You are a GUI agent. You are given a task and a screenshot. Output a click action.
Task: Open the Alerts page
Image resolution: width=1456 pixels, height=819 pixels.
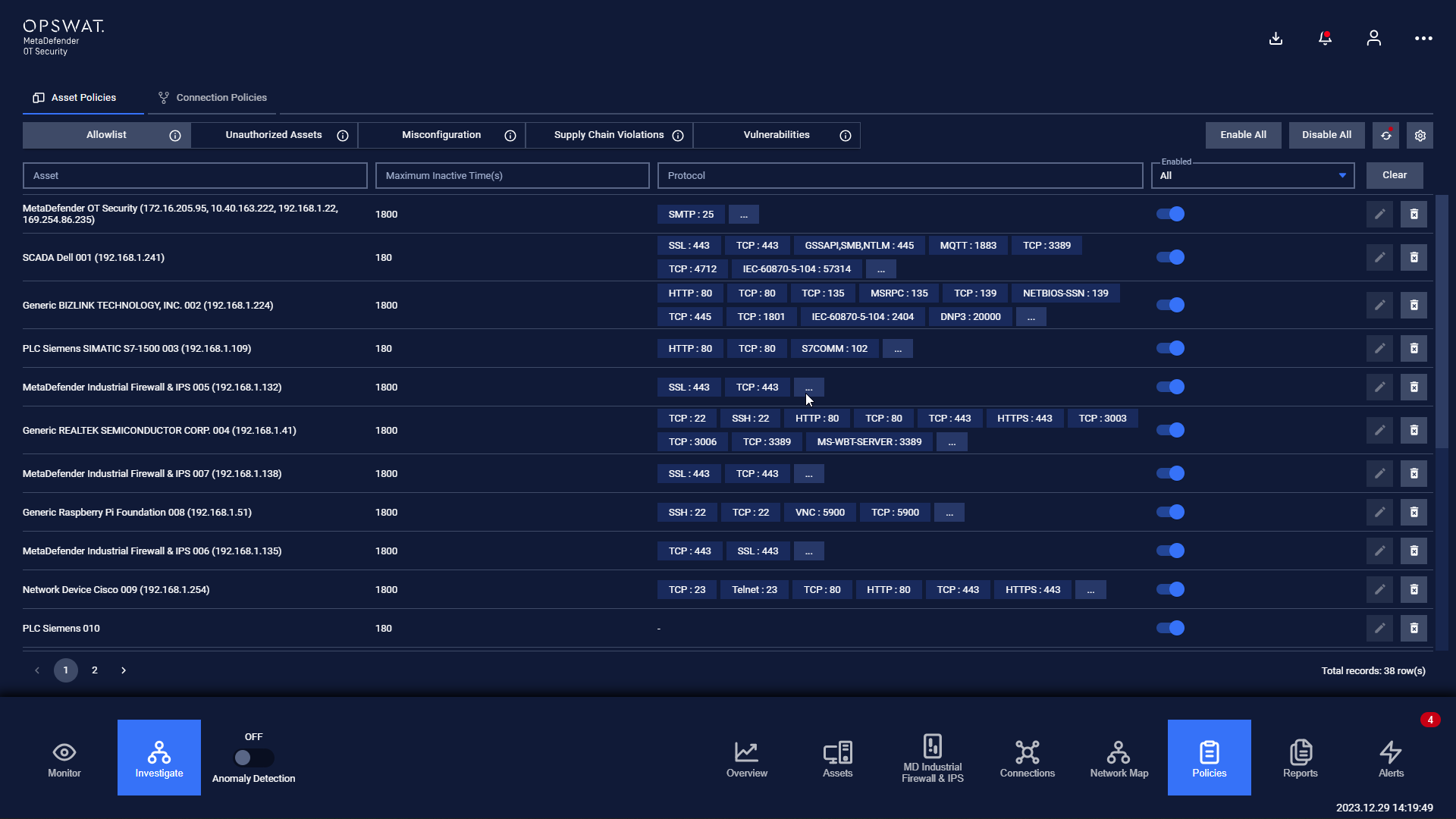click(1392, 758)
